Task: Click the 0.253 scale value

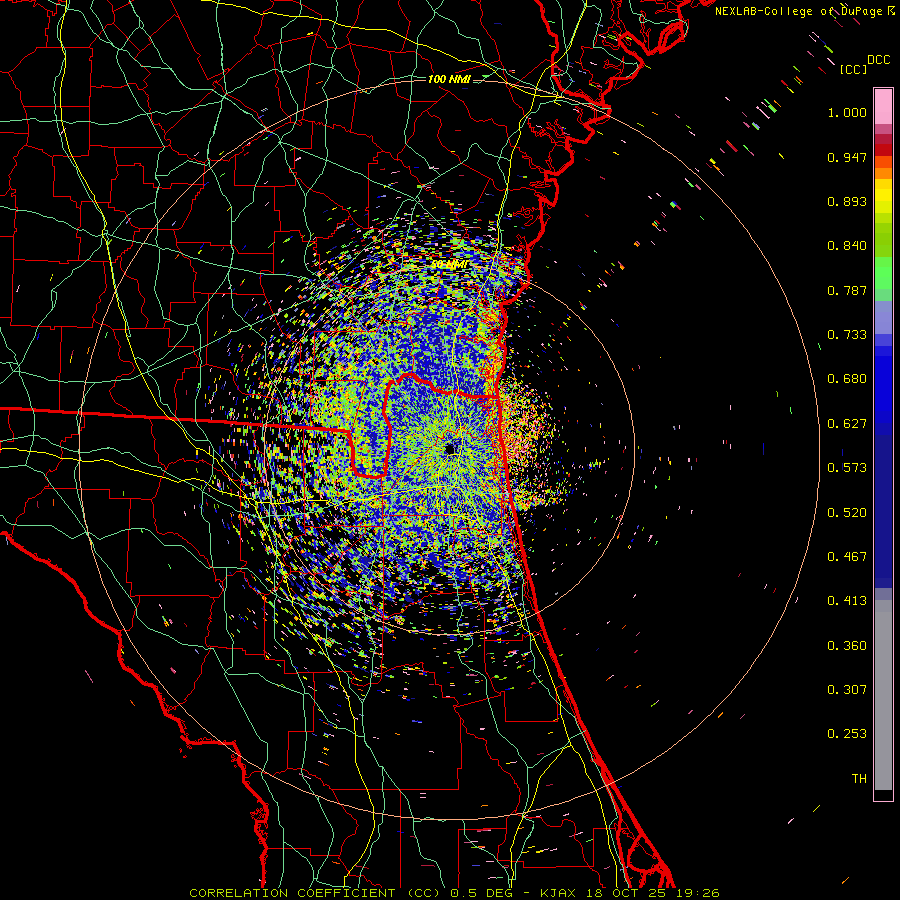Action: click(847, 734)
